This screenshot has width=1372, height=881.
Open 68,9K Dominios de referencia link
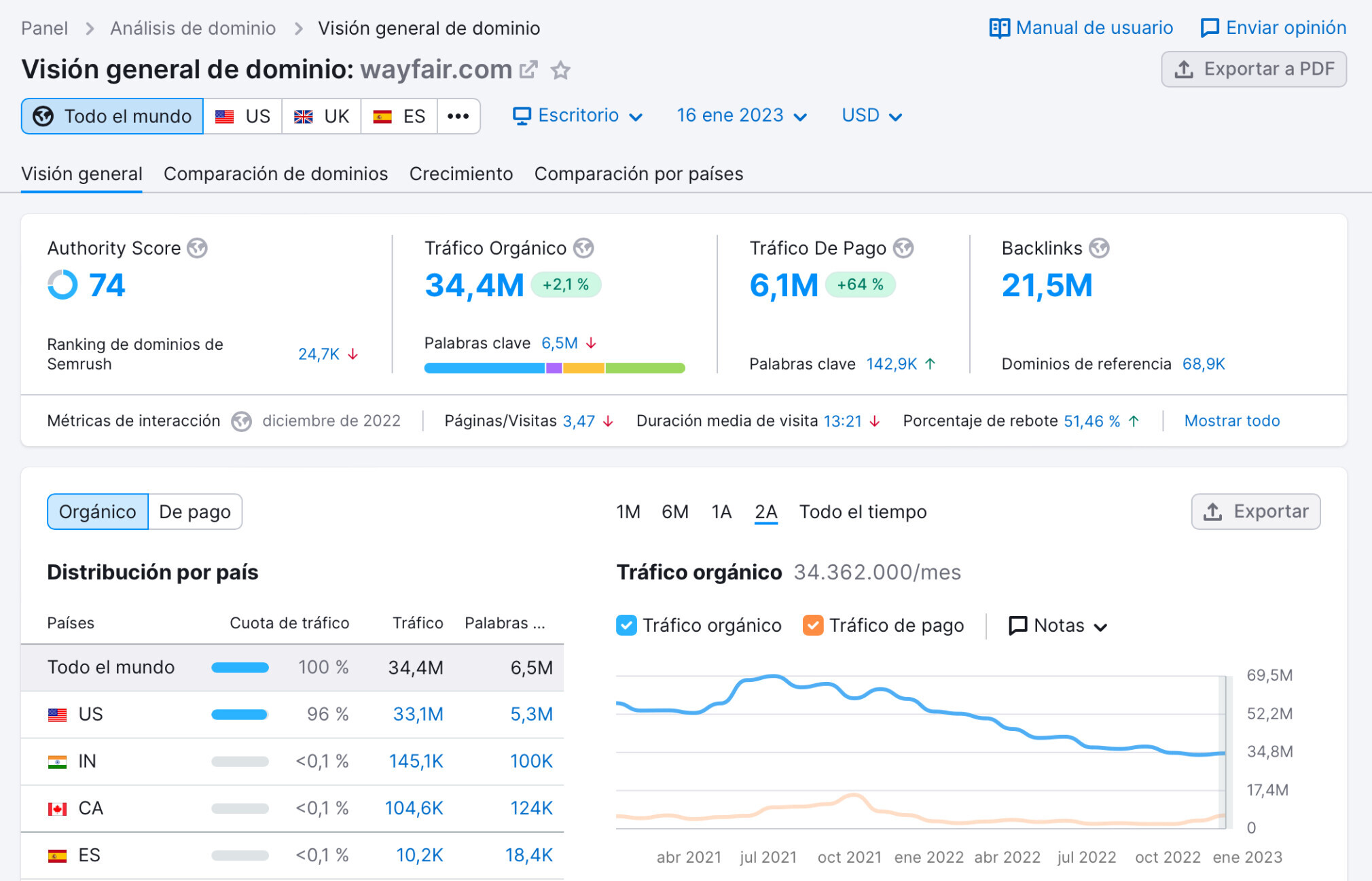(1204, 364)
